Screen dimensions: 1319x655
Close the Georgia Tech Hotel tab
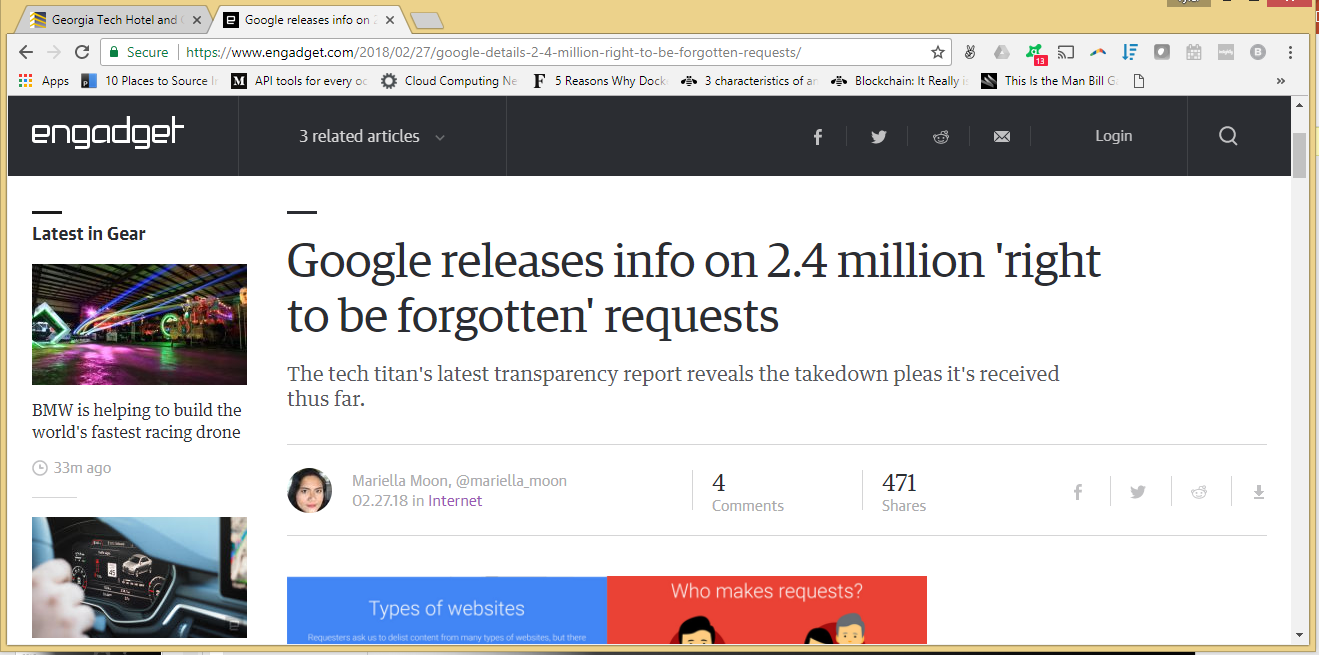coord(196,20)
